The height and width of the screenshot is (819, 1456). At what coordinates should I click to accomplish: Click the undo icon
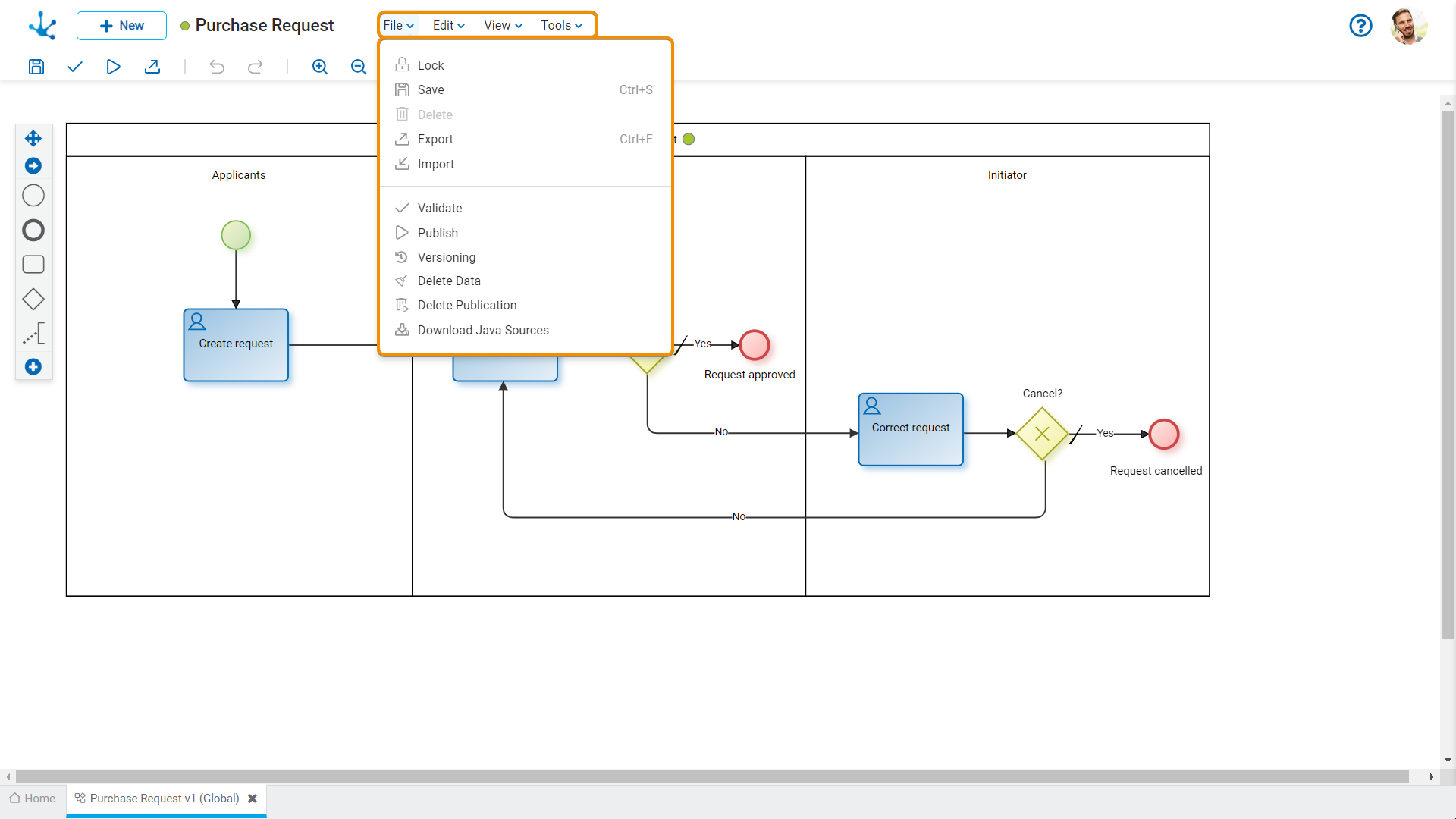coord(217,66)
